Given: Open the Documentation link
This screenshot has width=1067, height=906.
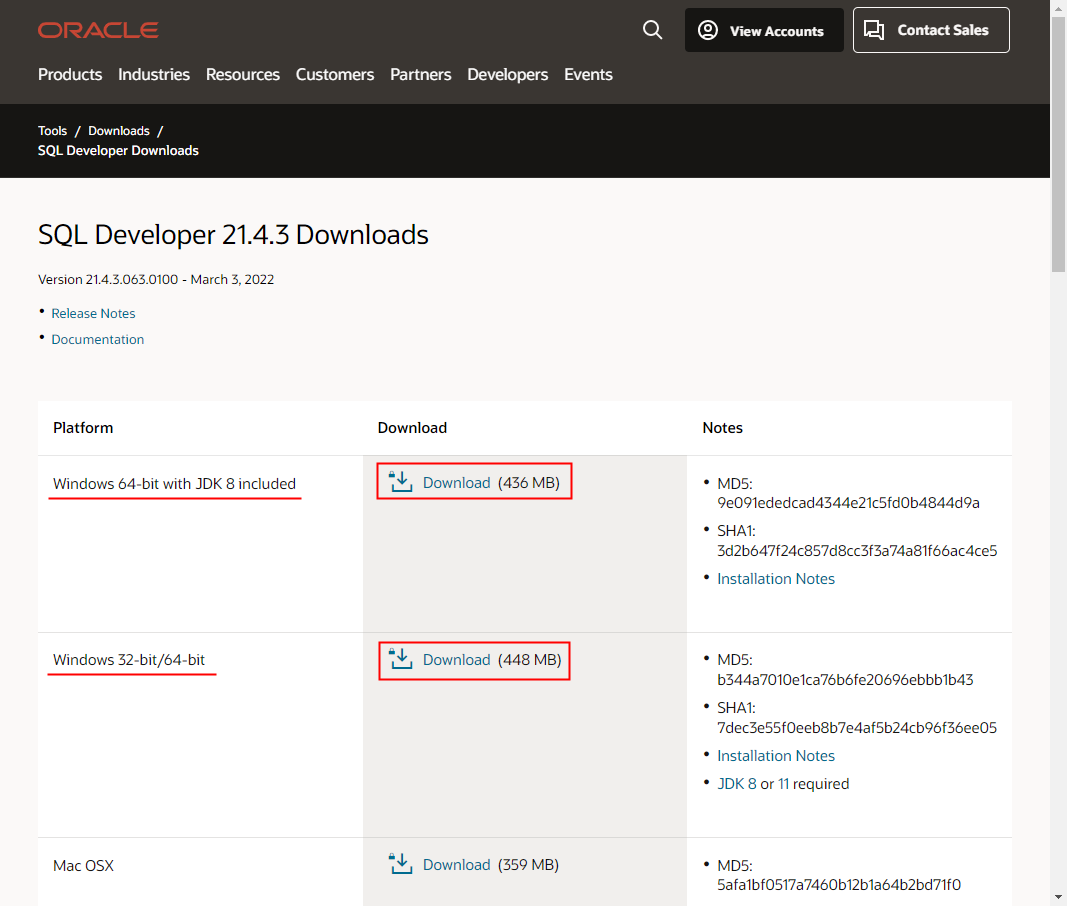Looking at the screenshot, I should pyautogui.click(x=97, y=339).
